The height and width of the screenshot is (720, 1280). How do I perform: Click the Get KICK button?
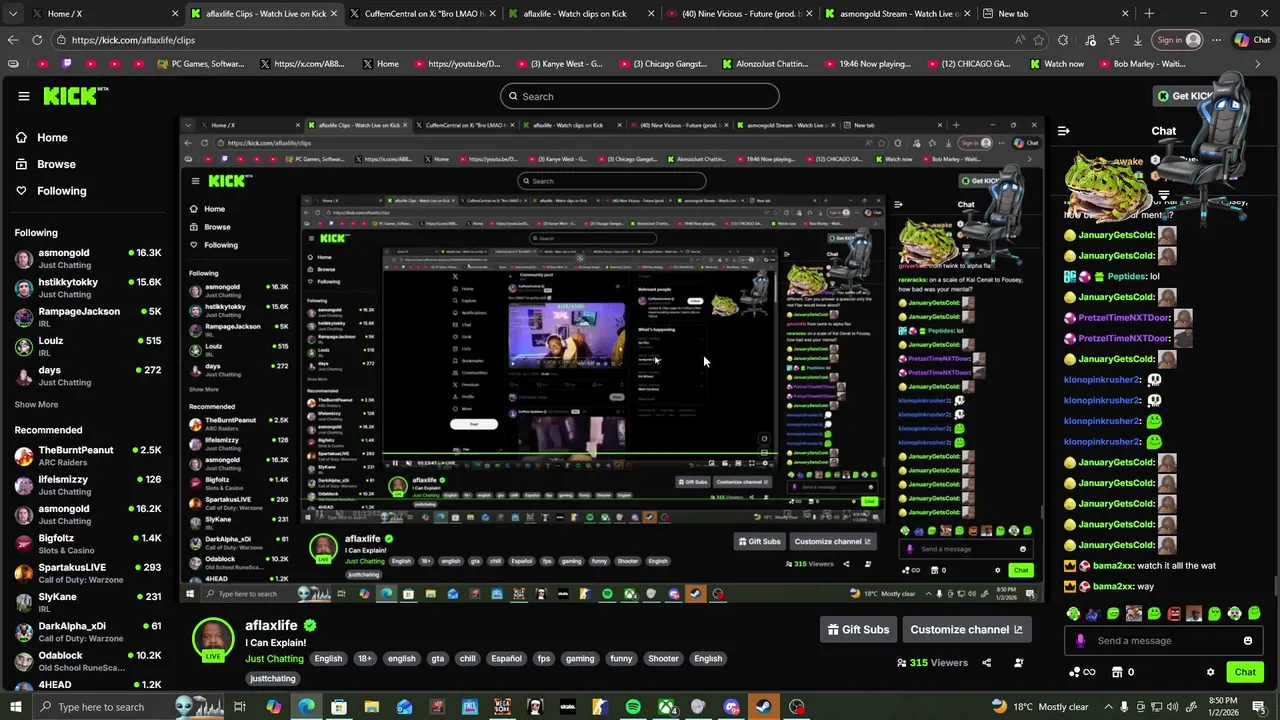1186,96
